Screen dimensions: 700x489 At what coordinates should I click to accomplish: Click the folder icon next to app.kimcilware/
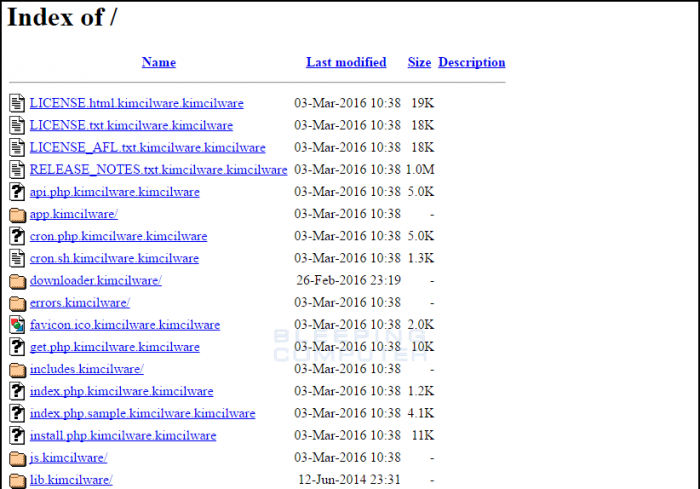tap(17, 214)
